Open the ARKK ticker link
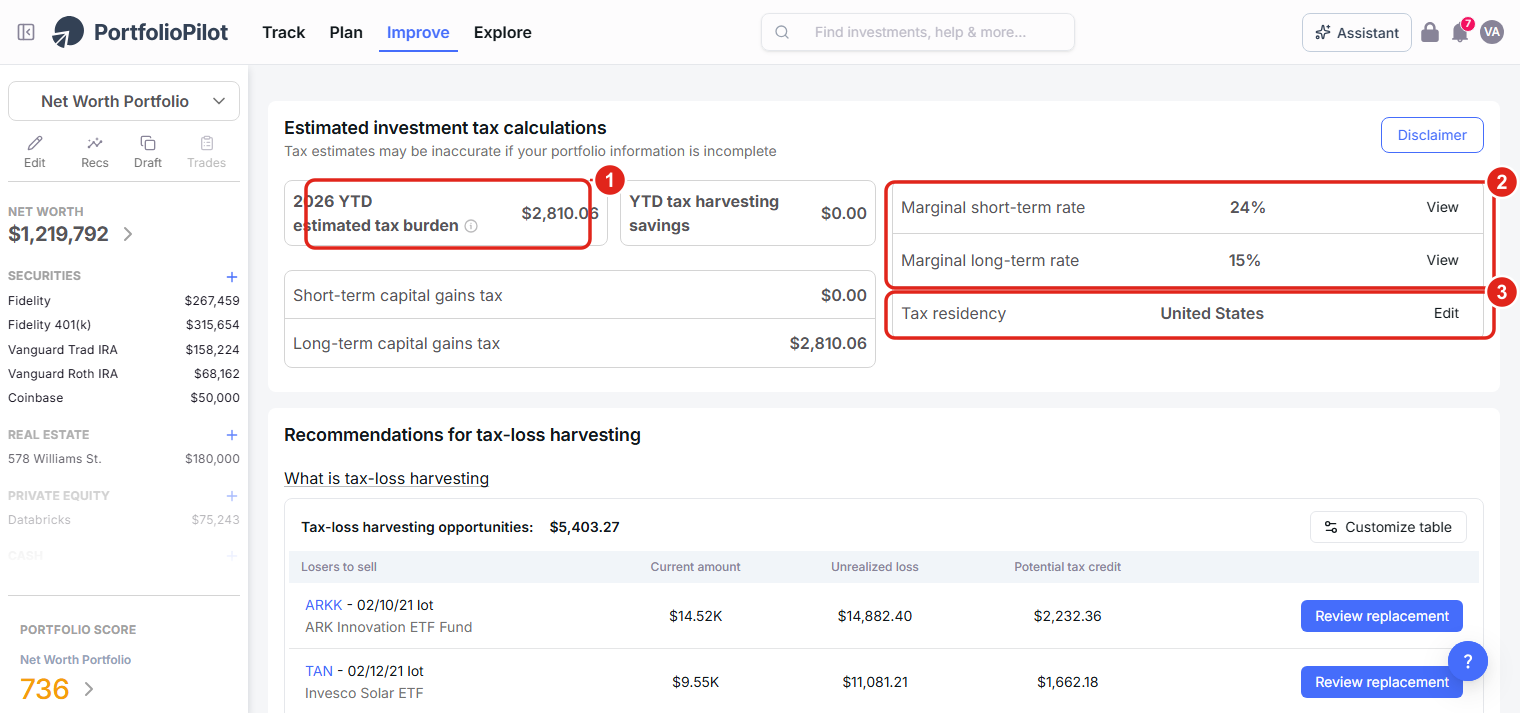Screen dimensions: 1520x713 tap(324, 605)
